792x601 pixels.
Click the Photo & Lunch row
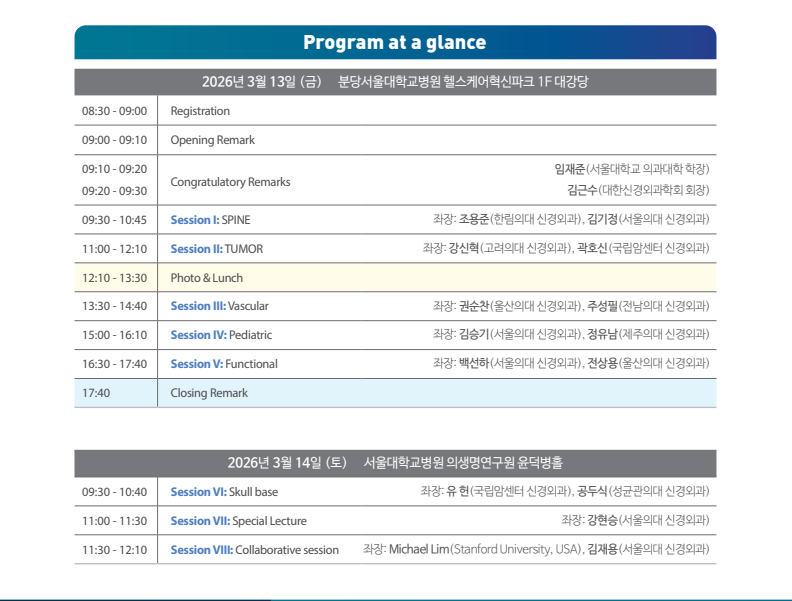(x=206, y=277)
